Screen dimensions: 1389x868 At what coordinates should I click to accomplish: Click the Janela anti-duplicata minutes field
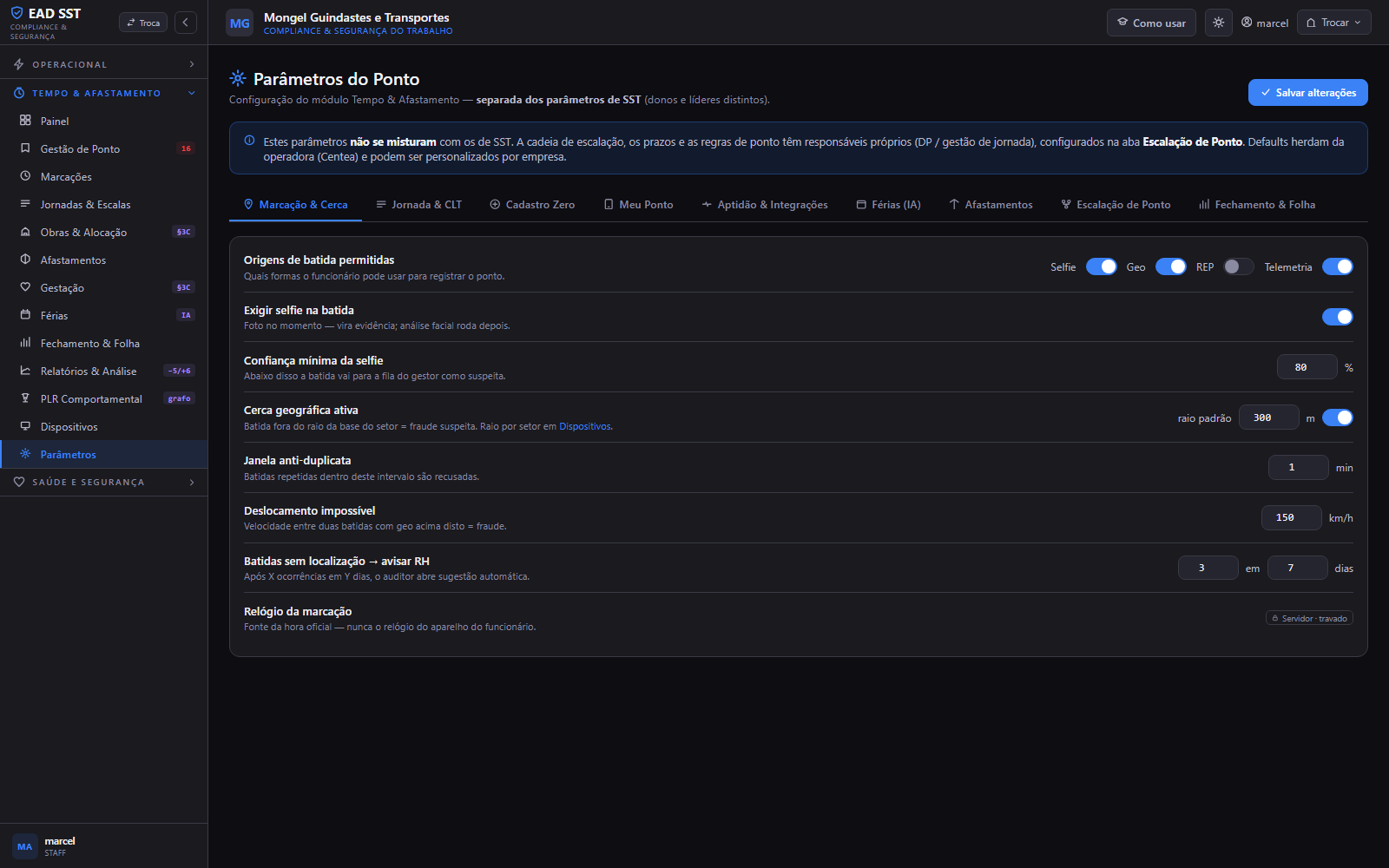pyautogui.click(x=1298, y=468)
